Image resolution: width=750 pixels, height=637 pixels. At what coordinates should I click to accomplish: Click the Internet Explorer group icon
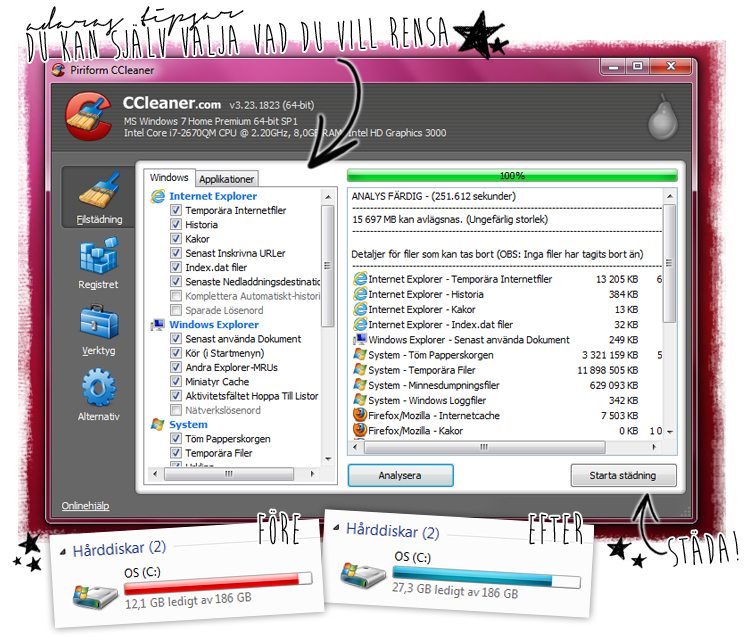tap(157, 196)
